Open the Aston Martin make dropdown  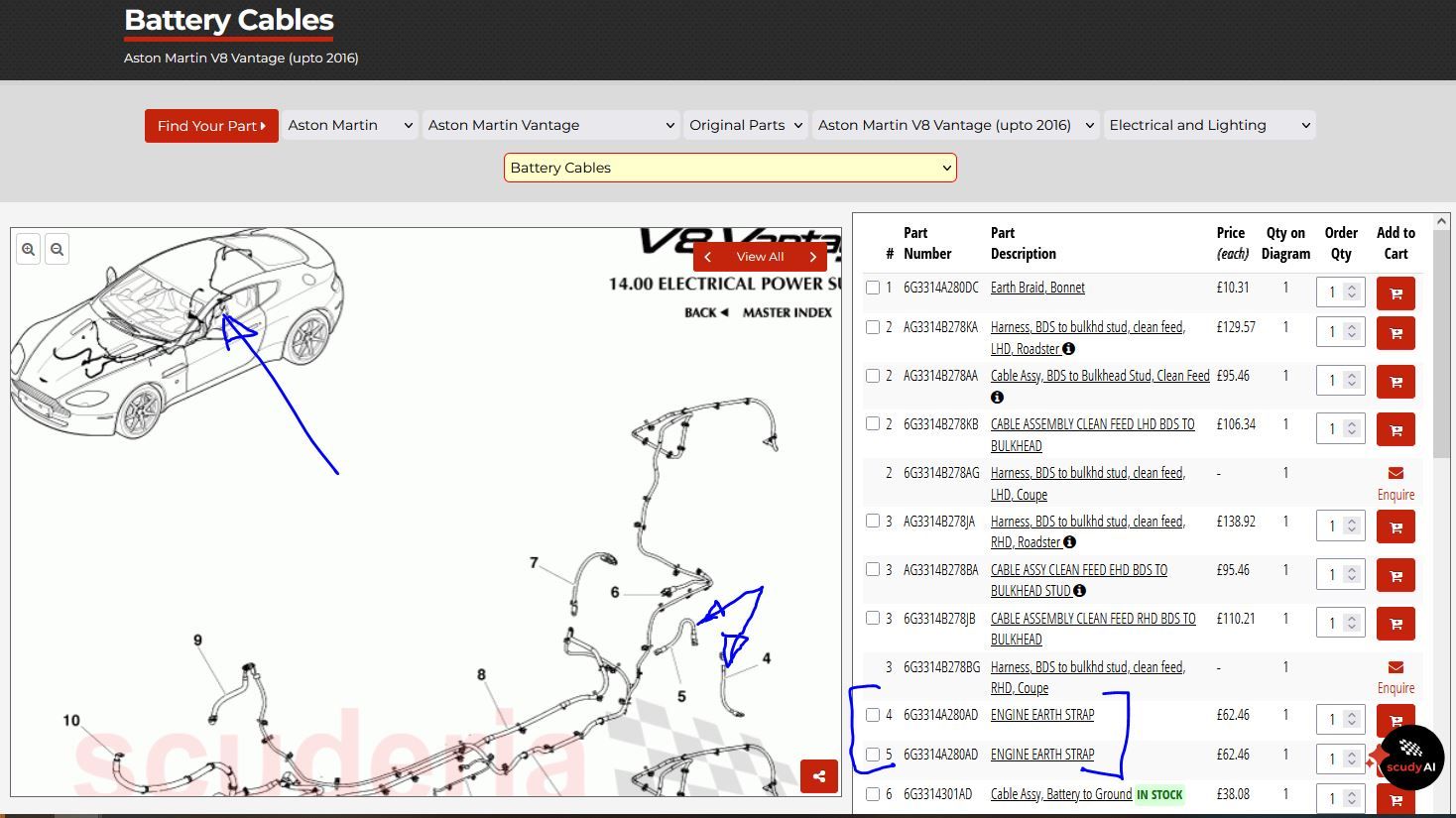350,125
